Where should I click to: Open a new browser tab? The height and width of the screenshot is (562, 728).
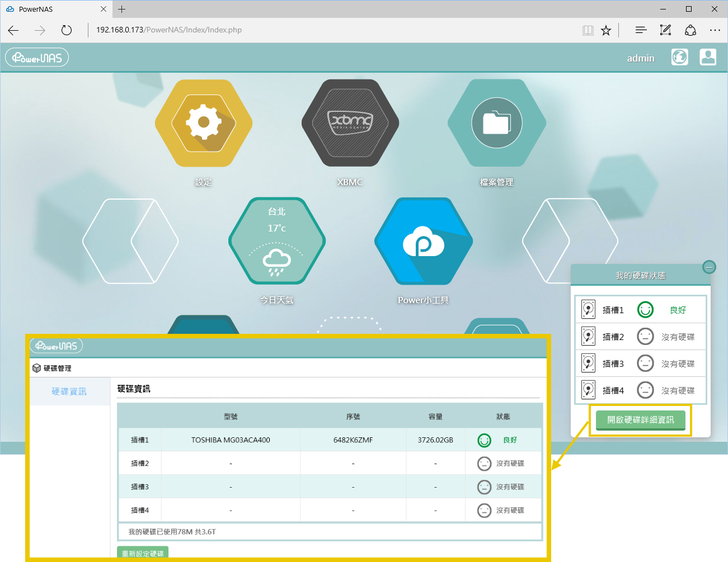[x=122, y=9]
